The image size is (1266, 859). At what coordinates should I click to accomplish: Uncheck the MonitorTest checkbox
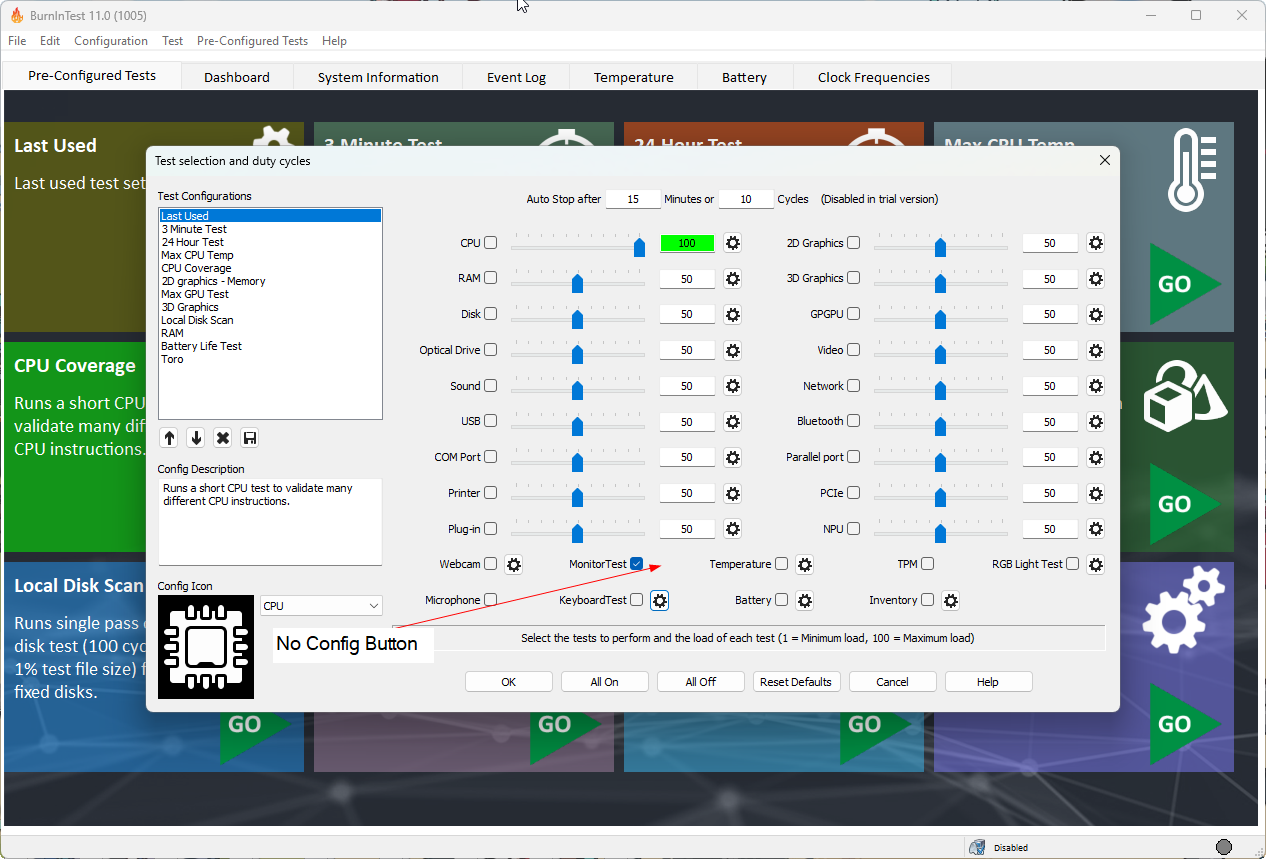coord(636,564)
